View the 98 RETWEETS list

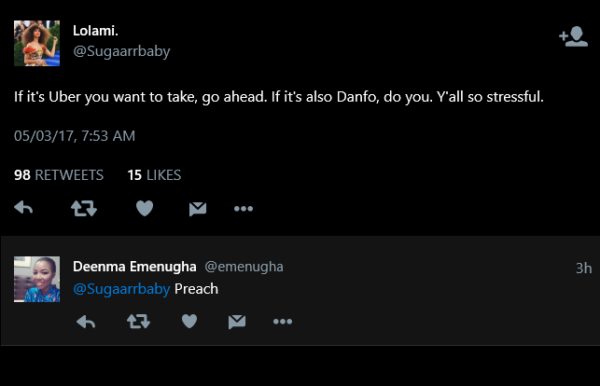click(x=59, y=175)
